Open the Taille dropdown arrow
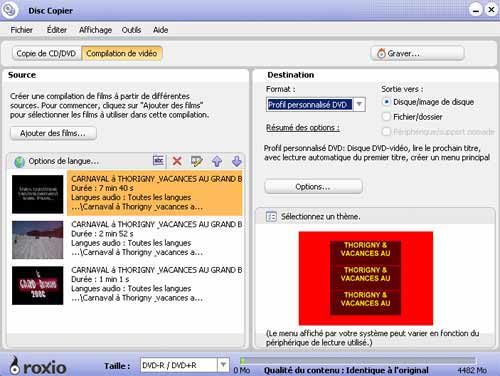This screenshot has height=376, width=500. [x=223, y=365]
